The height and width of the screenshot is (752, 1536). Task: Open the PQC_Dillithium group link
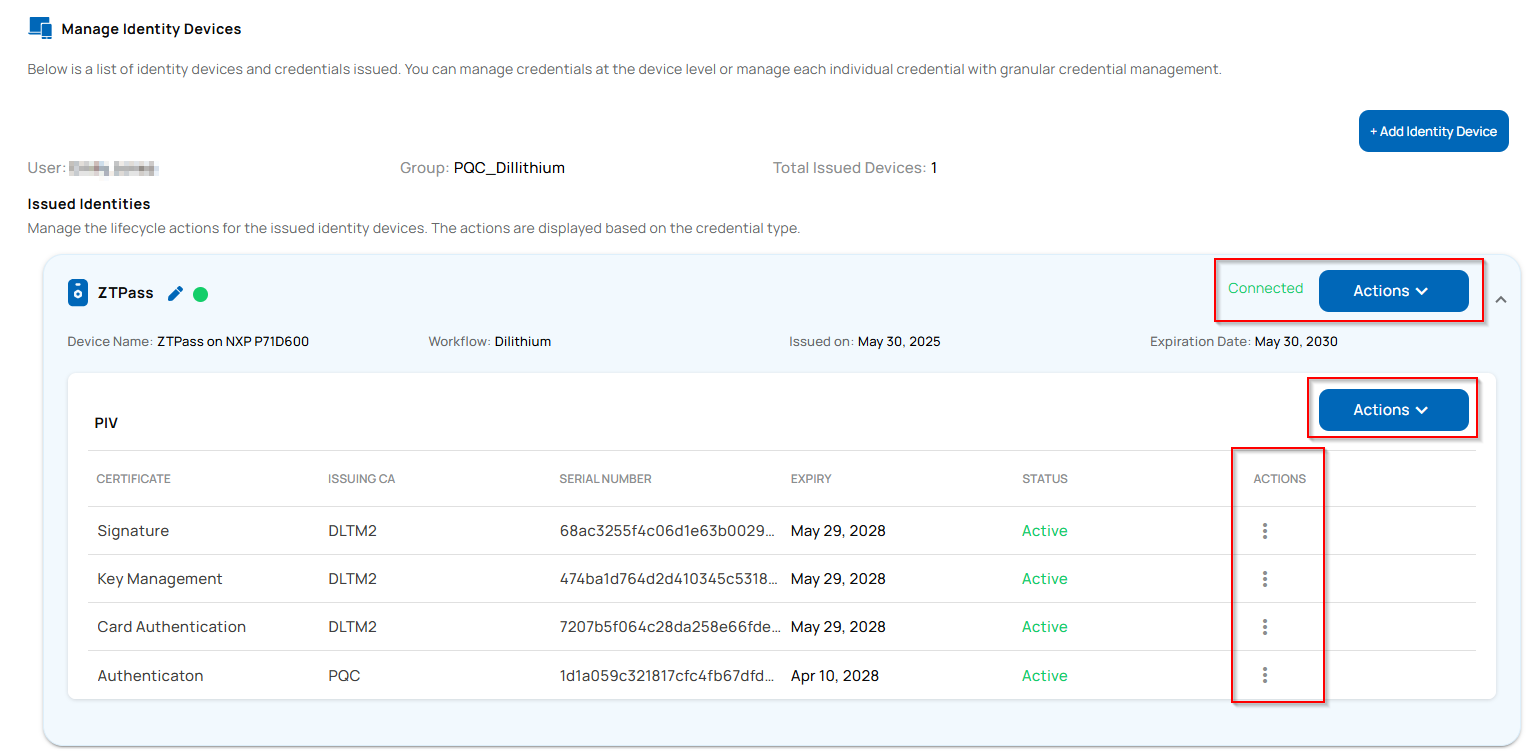pyautogui.click(x=509, y=167)
